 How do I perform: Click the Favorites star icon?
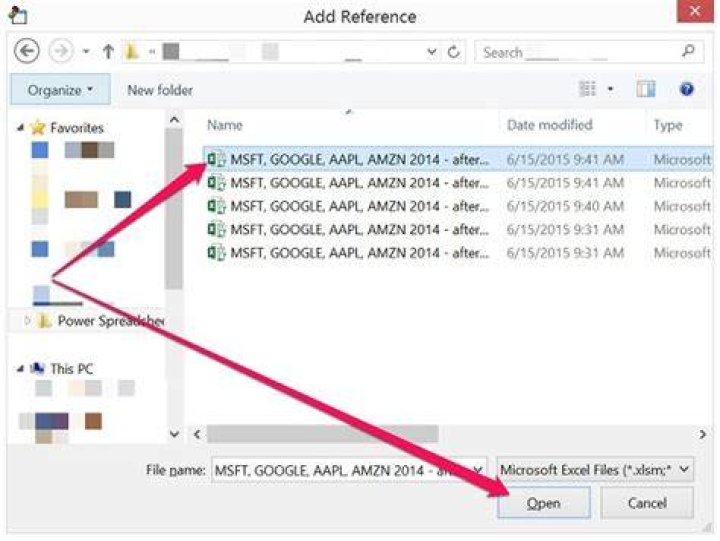click(x=38, y=128)
